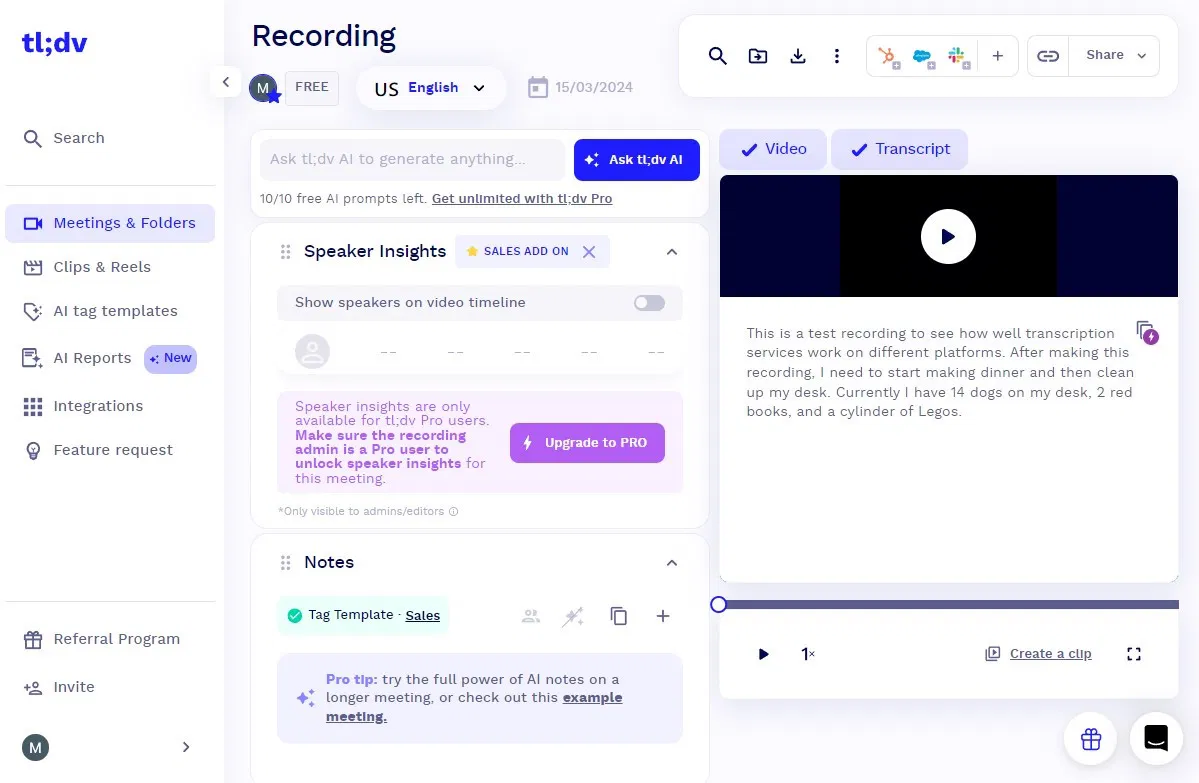1199x783 pixels.
Task: Open the three-dot more options menu
Action: 837,56
